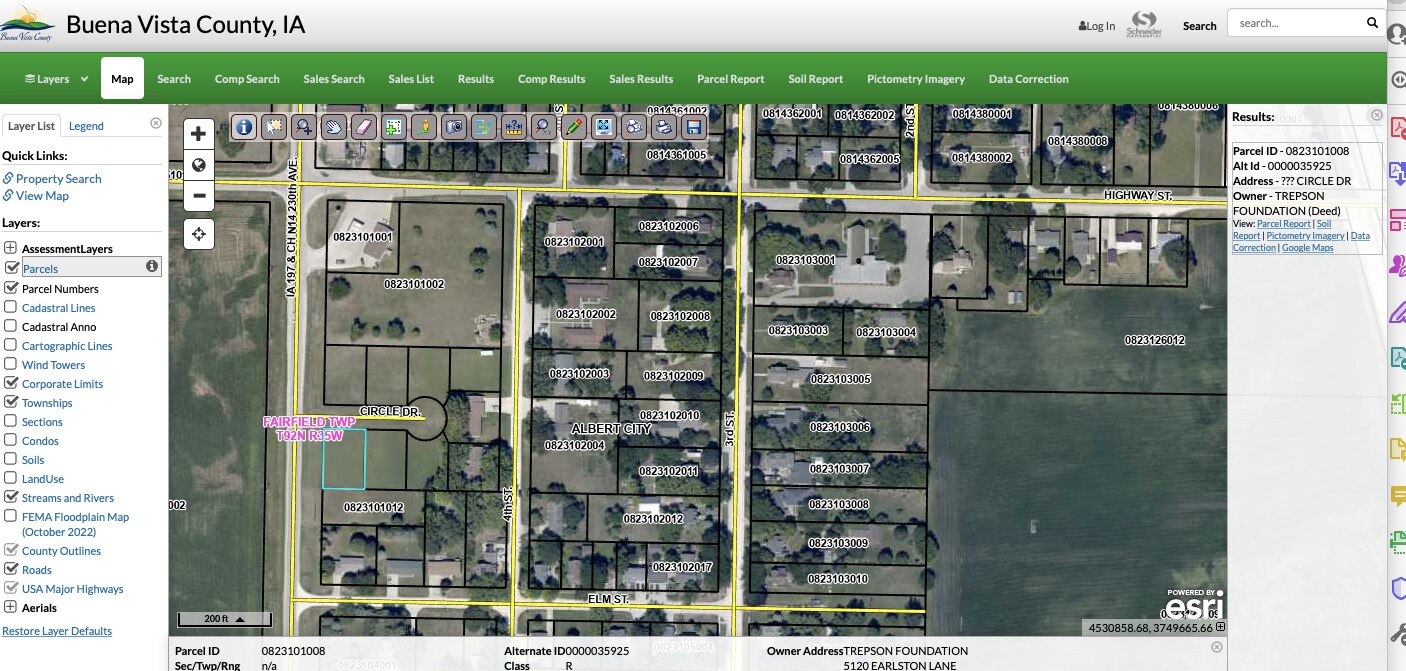1406x671 pixels.
Task: Switch to the Legend tab
Action: 86,126
